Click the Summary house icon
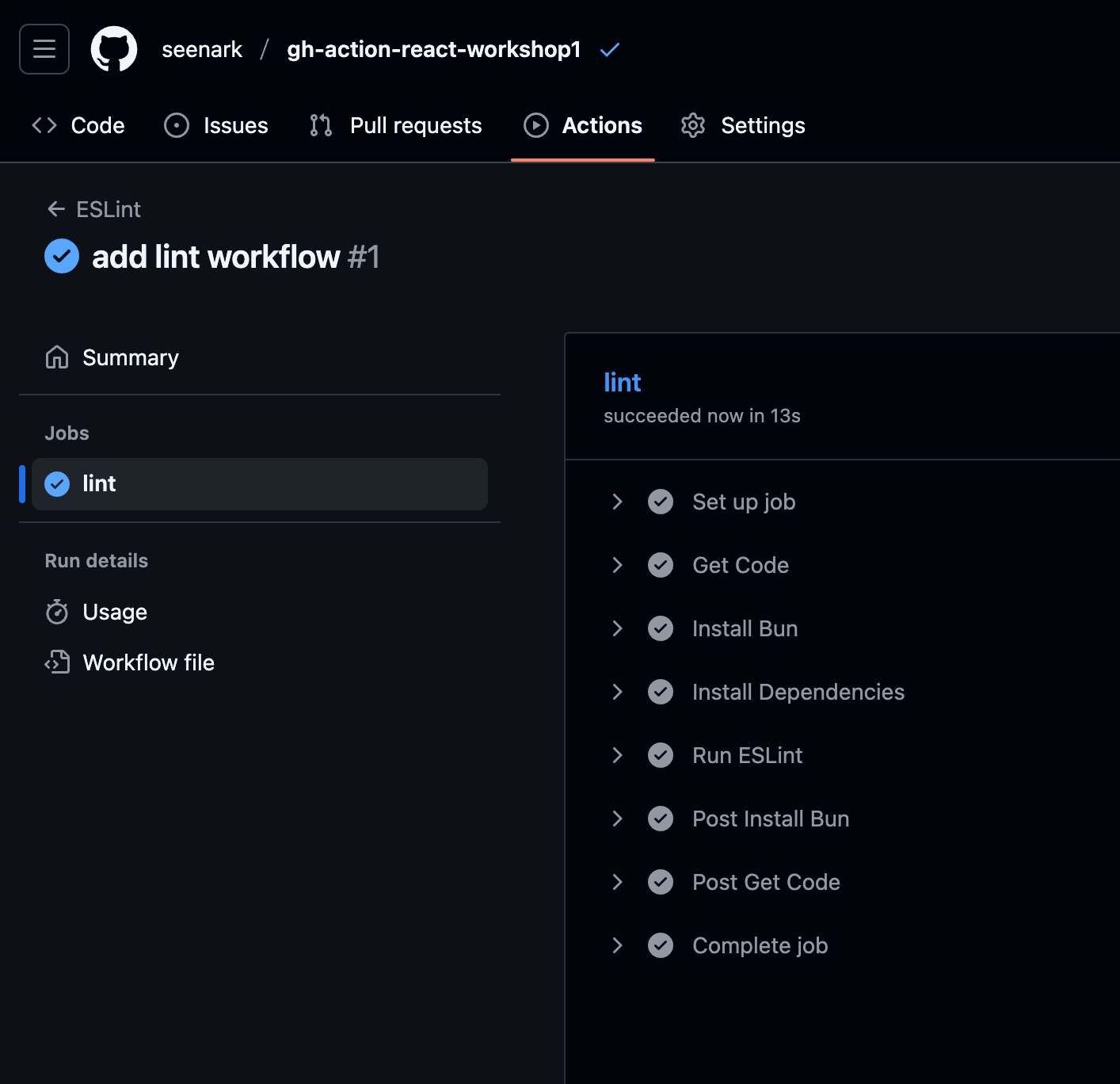Screen dimensions: 1120x1084 coord(57,357)
